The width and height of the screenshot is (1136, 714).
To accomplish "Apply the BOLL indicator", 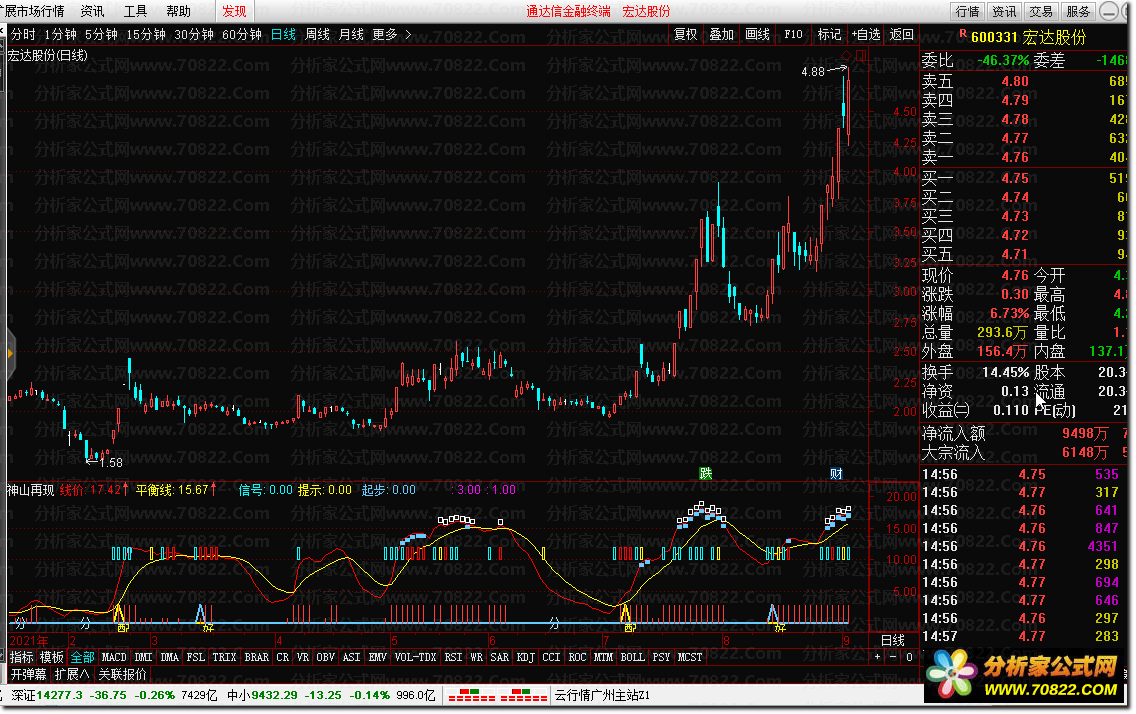I will point(632,657).
